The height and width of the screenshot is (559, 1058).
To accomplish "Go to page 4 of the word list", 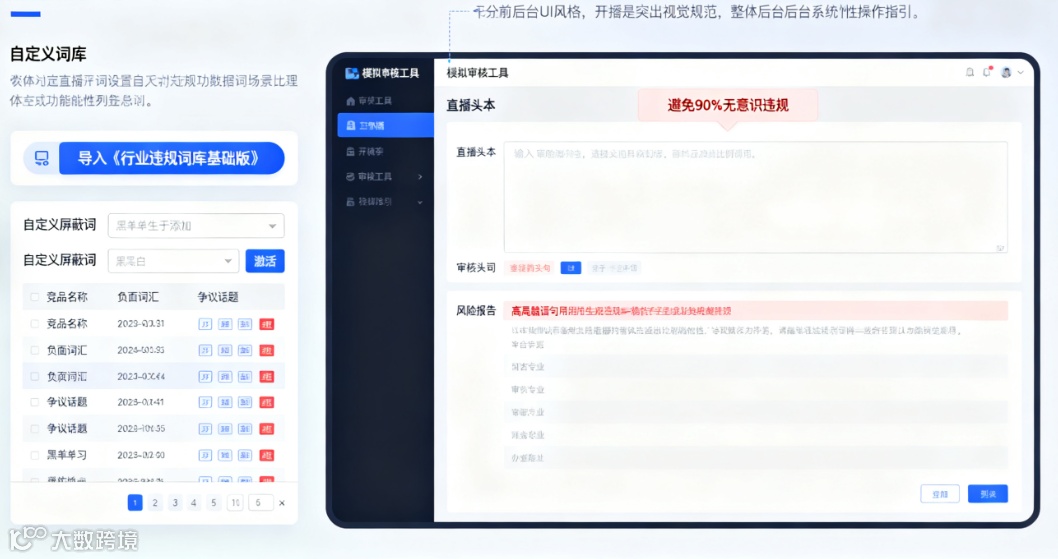I will pos(194,503).
